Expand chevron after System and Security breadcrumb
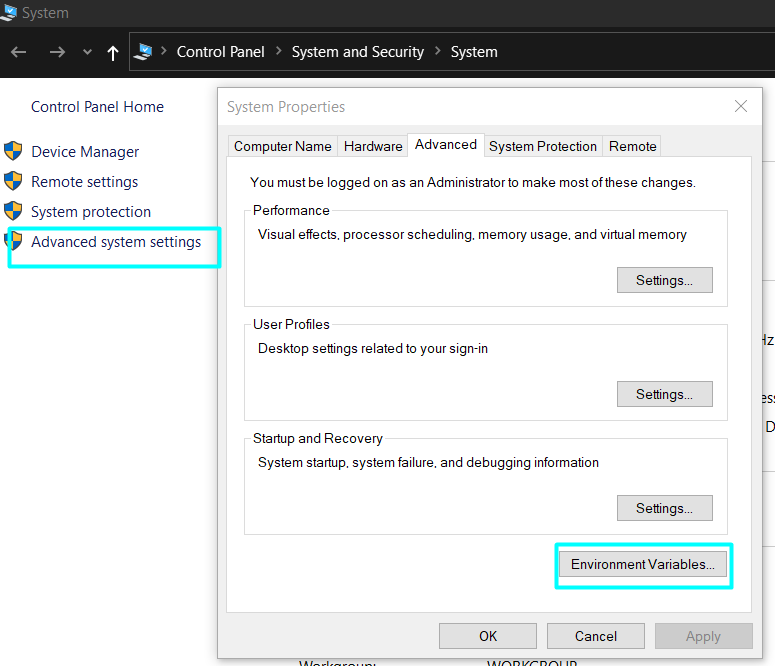This screenshot has height=666, width=775. [x=437, y=52]
